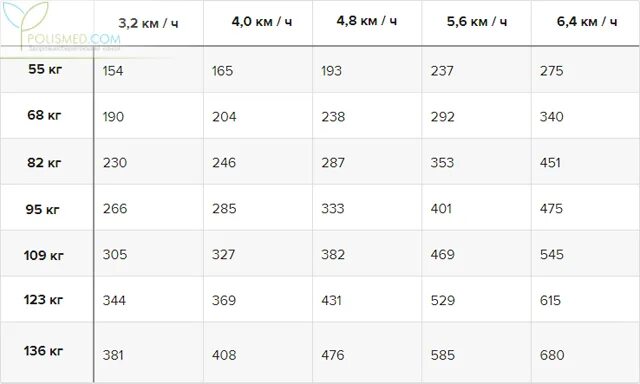Click the 82 кг row label

point(44,163)
